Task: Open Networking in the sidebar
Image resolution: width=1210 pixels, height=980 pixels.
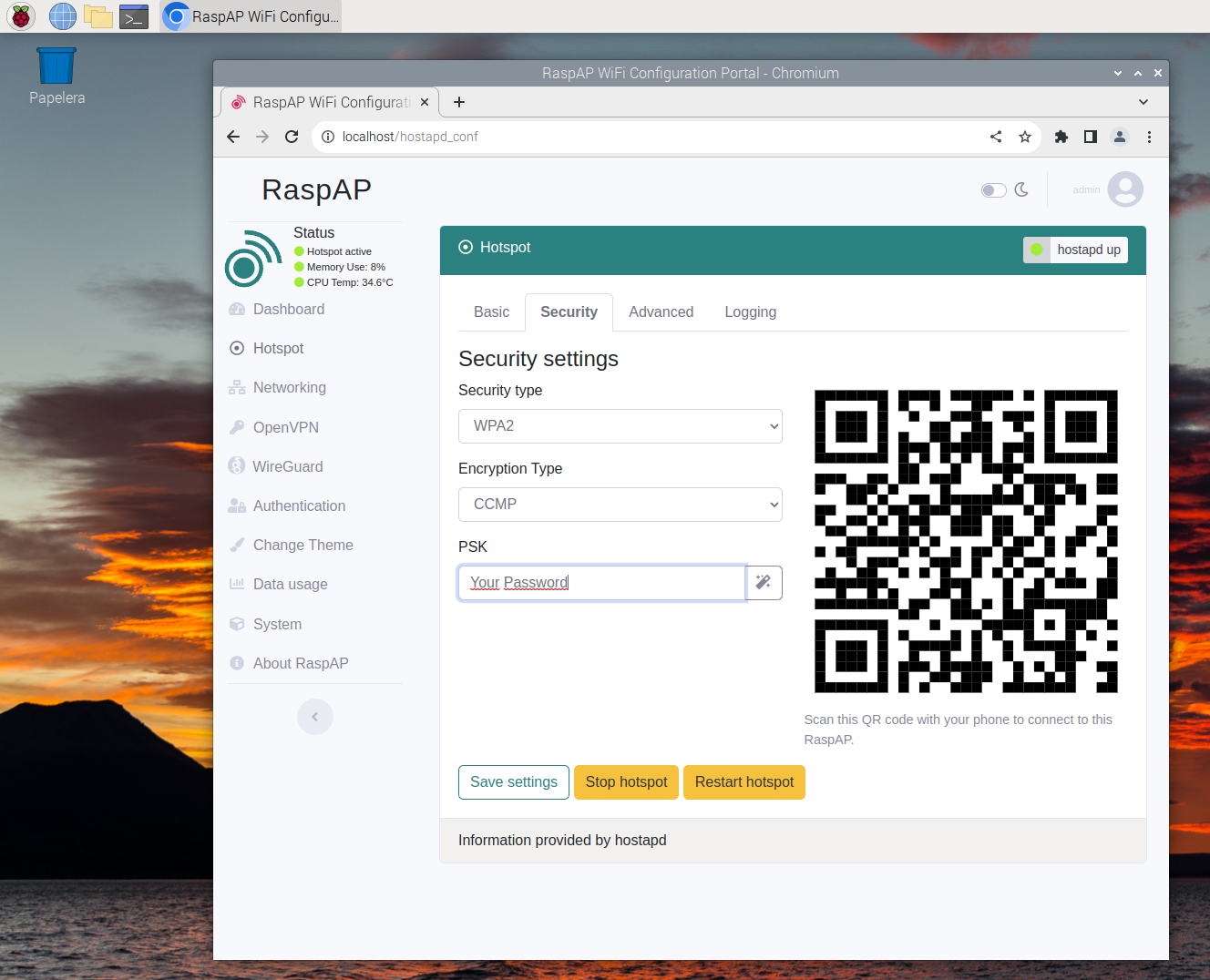Action: (277, 388)
